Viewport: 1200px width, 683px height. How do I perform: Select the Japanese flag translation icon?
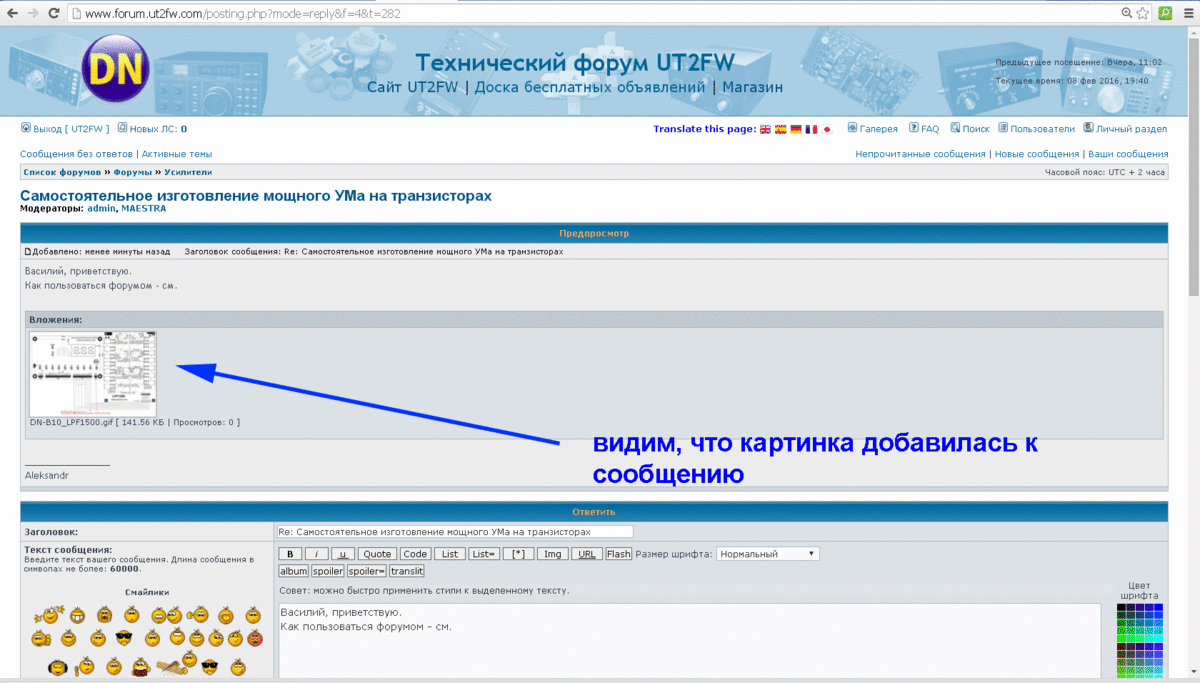(x=827, y=129)
